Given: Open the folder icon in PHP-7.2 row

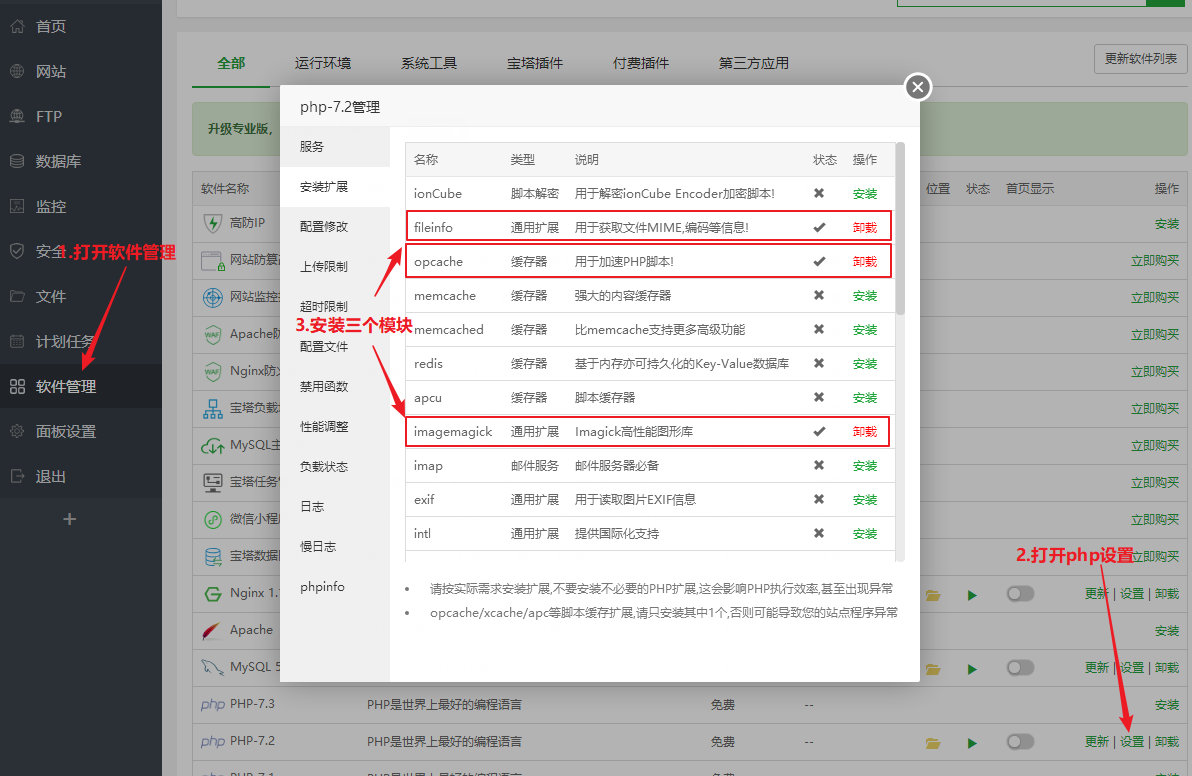Looking at the screenshot, I should click(x=933, y=743).
